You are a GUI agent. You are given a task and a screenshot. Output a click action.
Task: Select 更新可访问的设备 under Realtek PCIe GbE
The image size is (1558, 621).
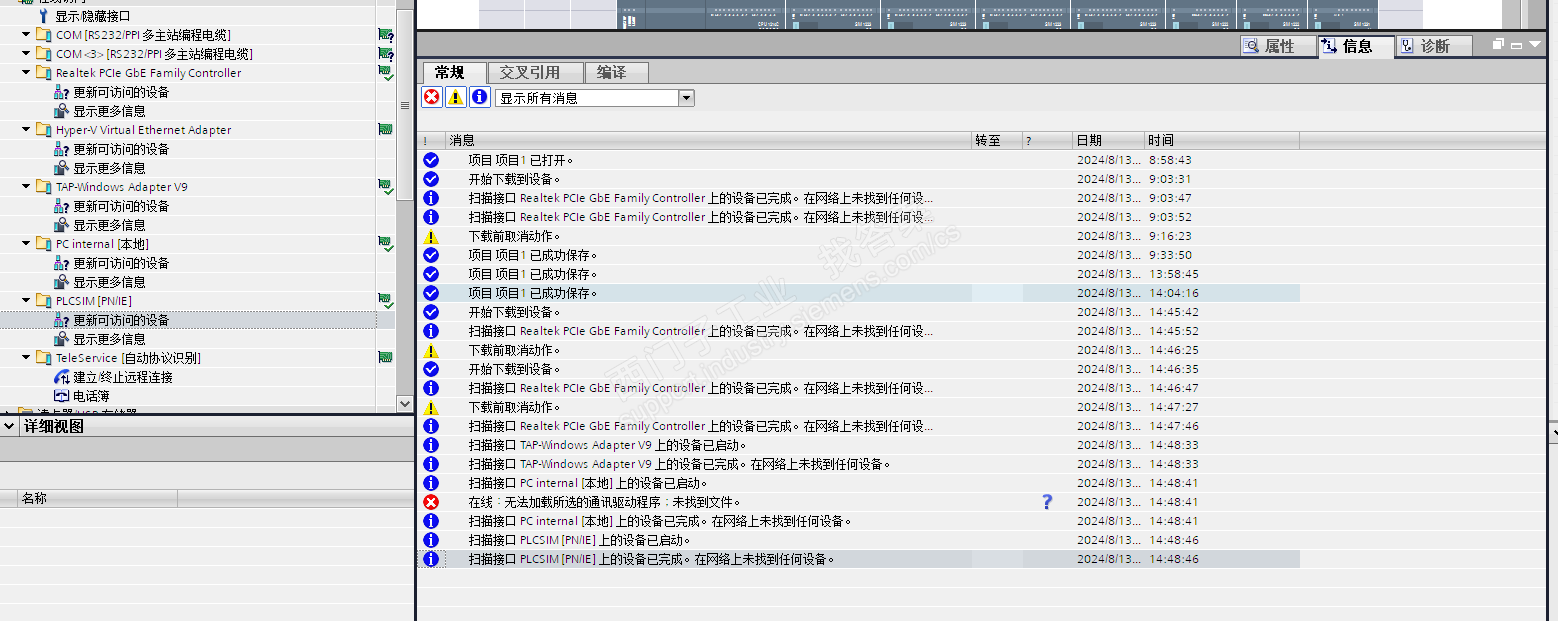[121, 92]
